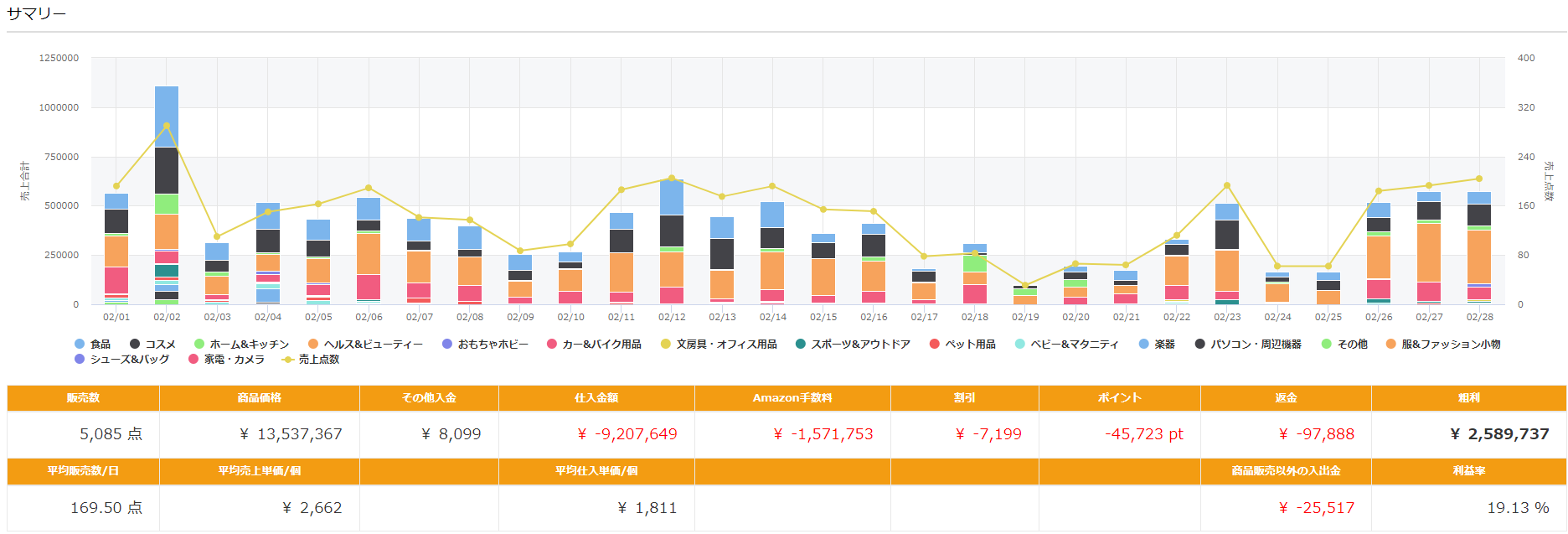1568x534 pixels.
Task: Click the カー&バイク用品 legend dot
Action: click(x=552, y=345)
